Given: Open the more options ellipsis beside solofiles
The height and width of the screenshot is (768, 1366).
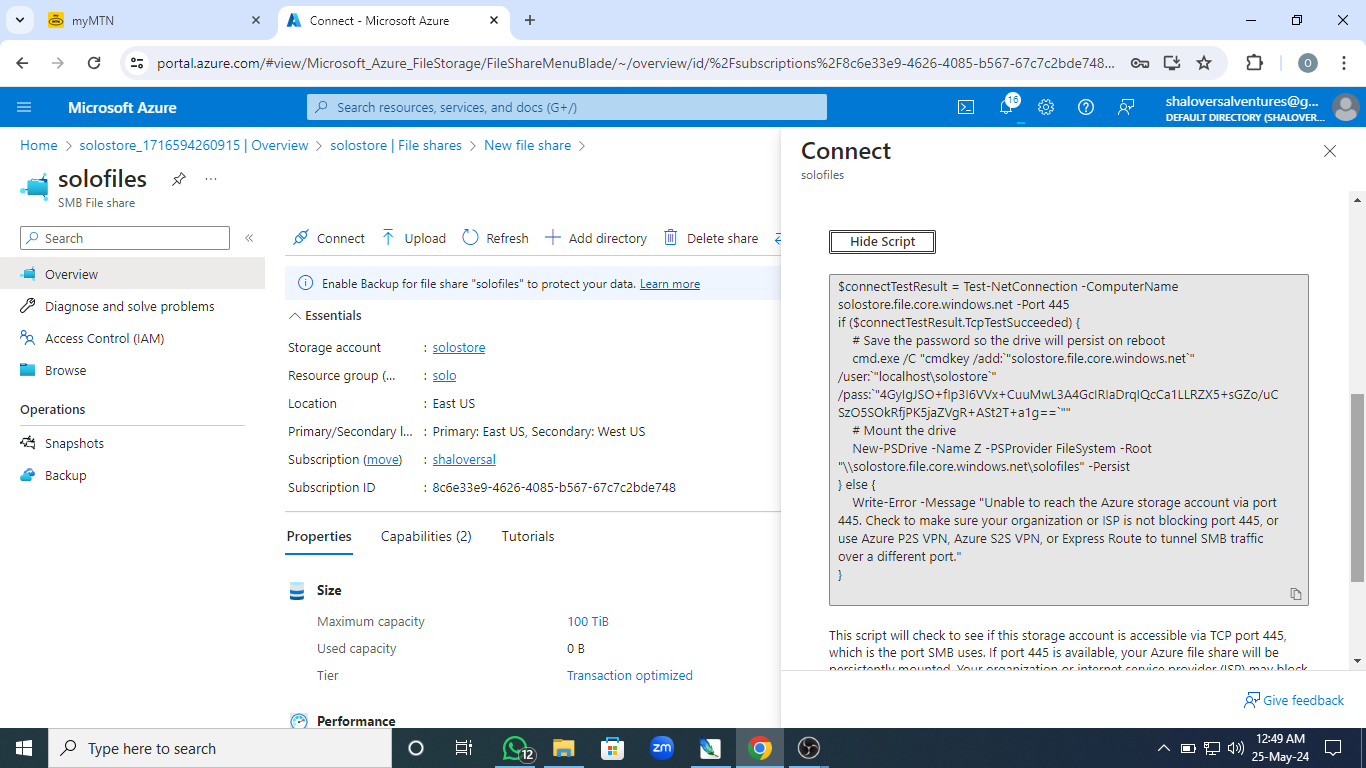Looking at the screenshot, I should [x=211, y=179].
